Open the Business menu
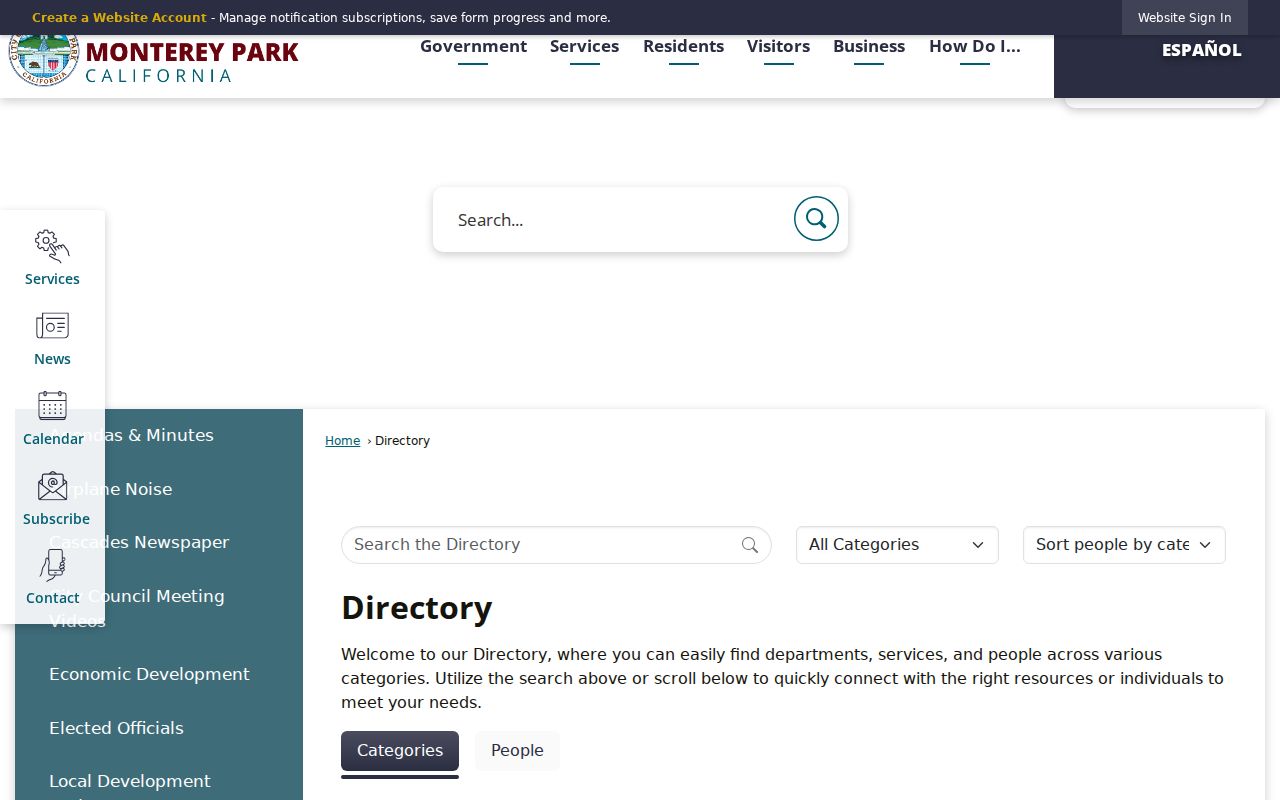 (x=869, y=47)
